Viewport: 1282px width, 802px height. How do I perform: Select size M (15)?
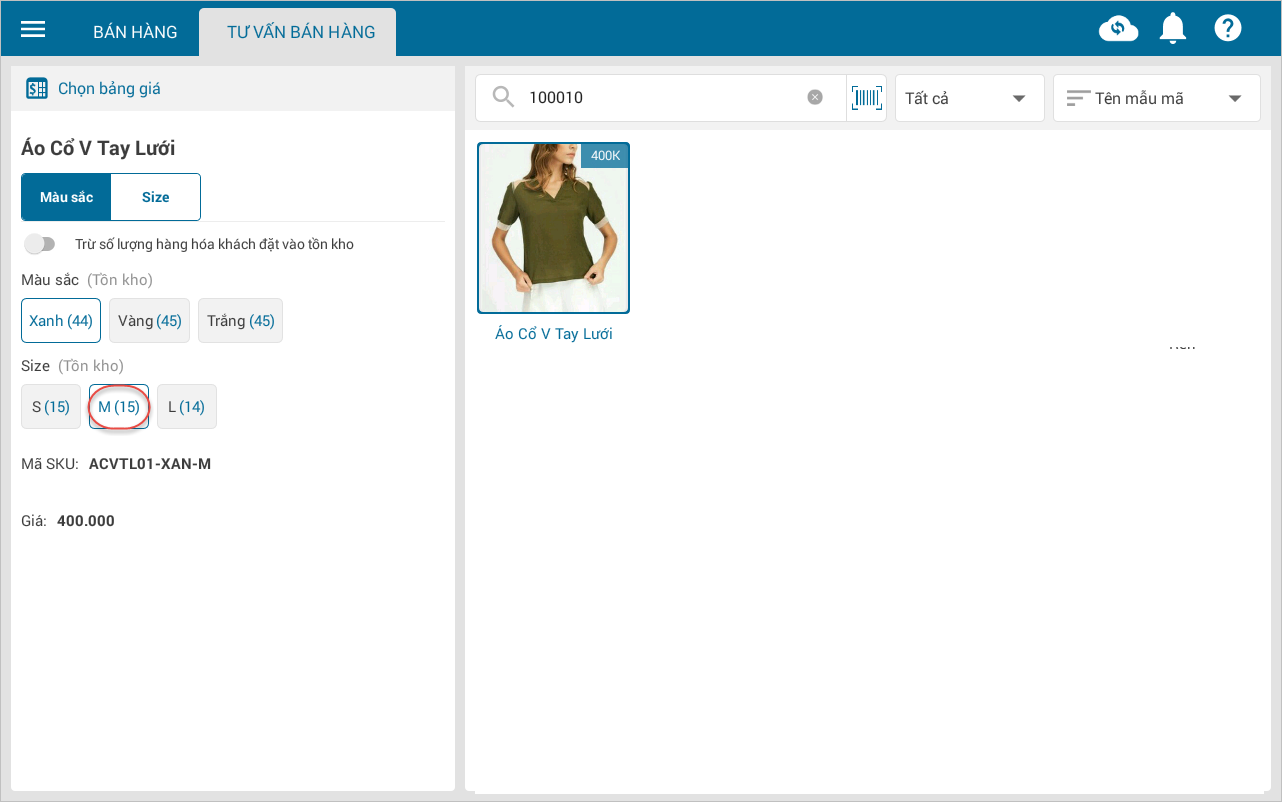tap(119, 407)
